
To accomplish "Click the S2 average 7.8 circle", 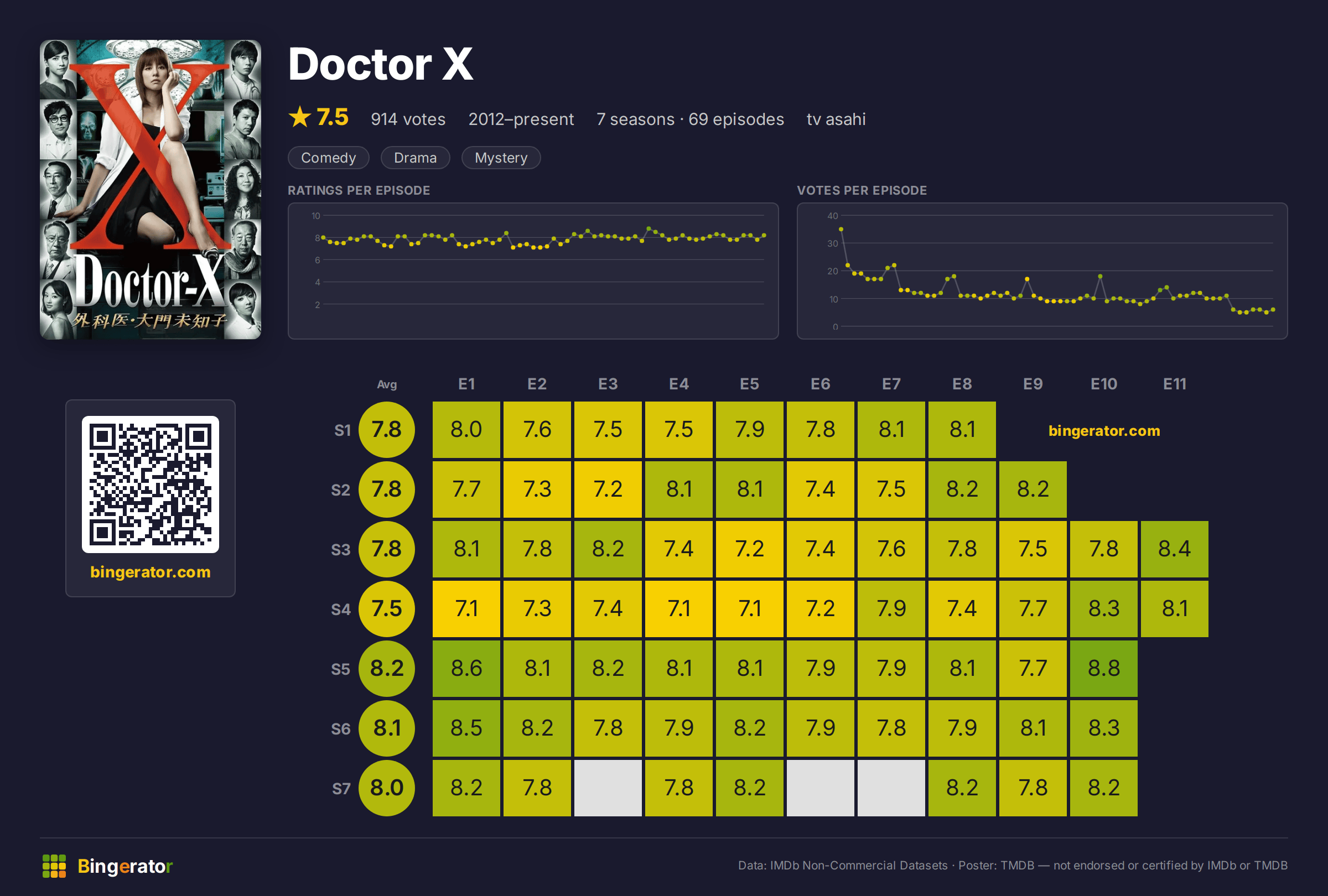I will tap(387, 489).
